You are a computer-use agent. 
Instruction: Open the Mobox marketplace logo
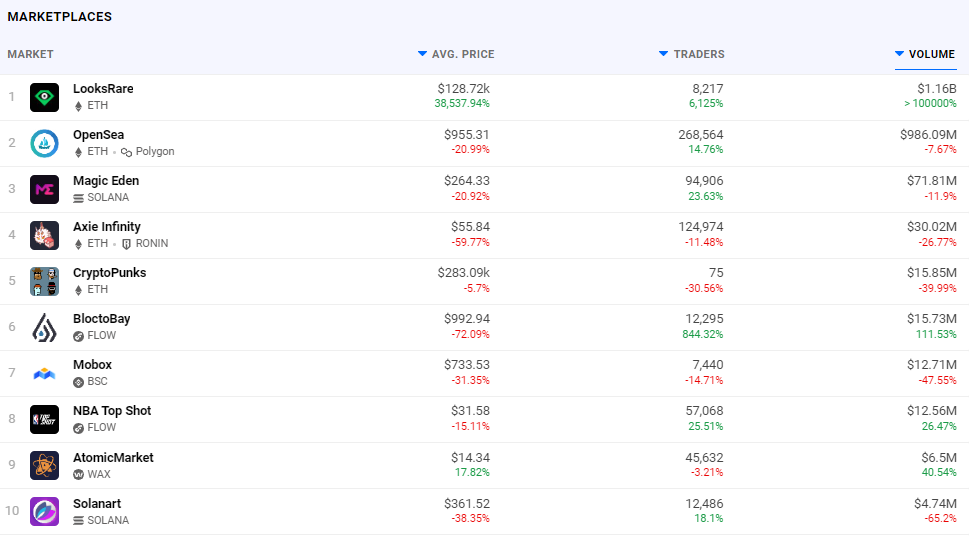pyautogui.click(x=44, y=373)
